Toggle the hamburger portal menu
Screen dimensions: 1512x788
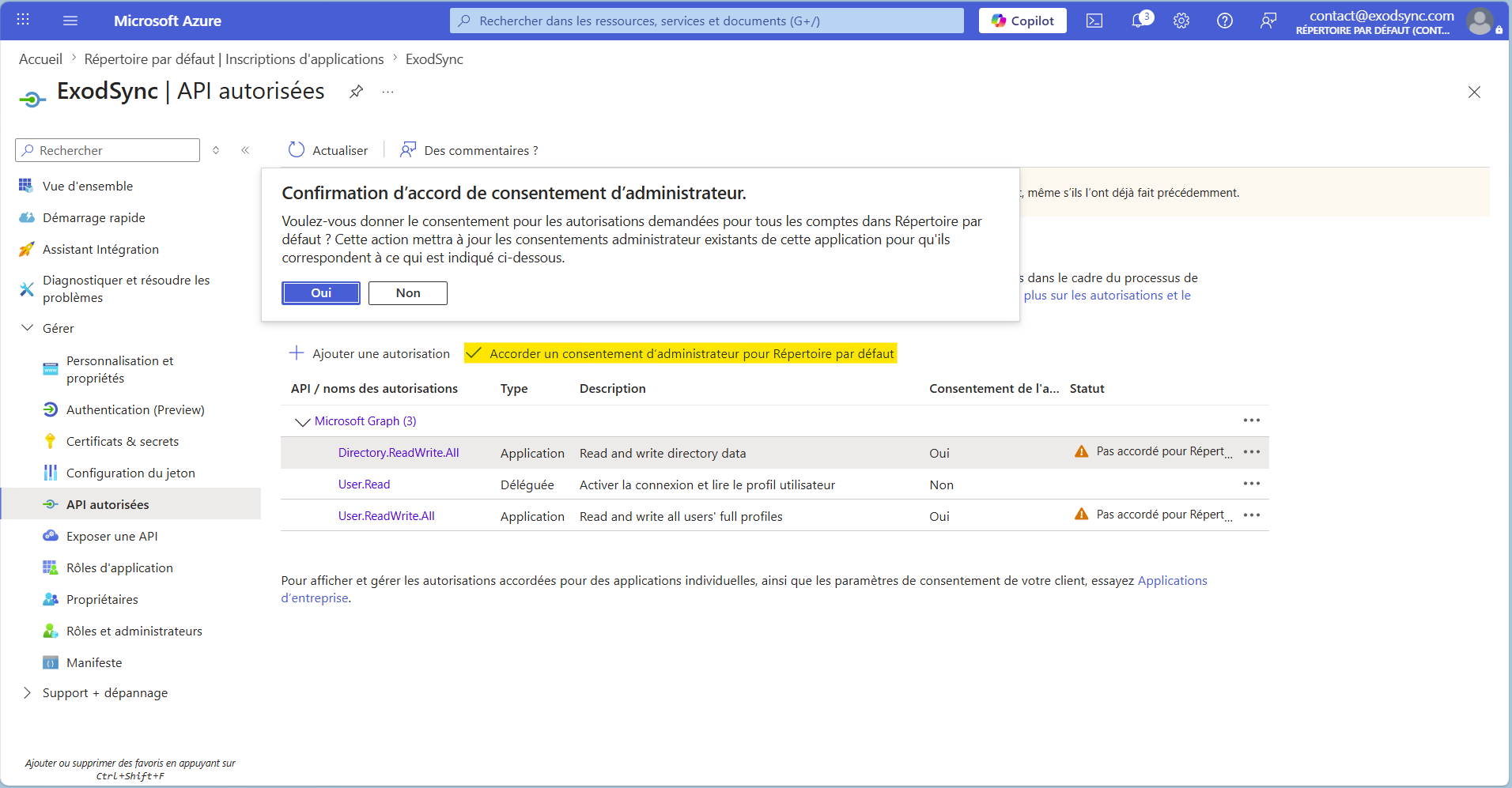pos(70,21)
